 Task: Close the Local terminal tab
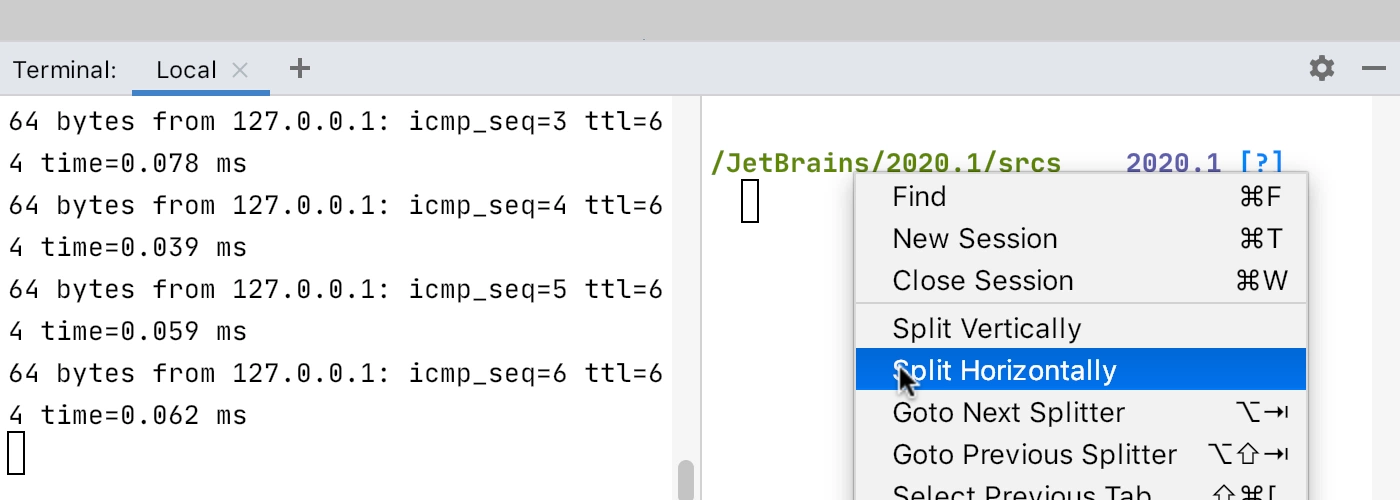pos(239,70)
